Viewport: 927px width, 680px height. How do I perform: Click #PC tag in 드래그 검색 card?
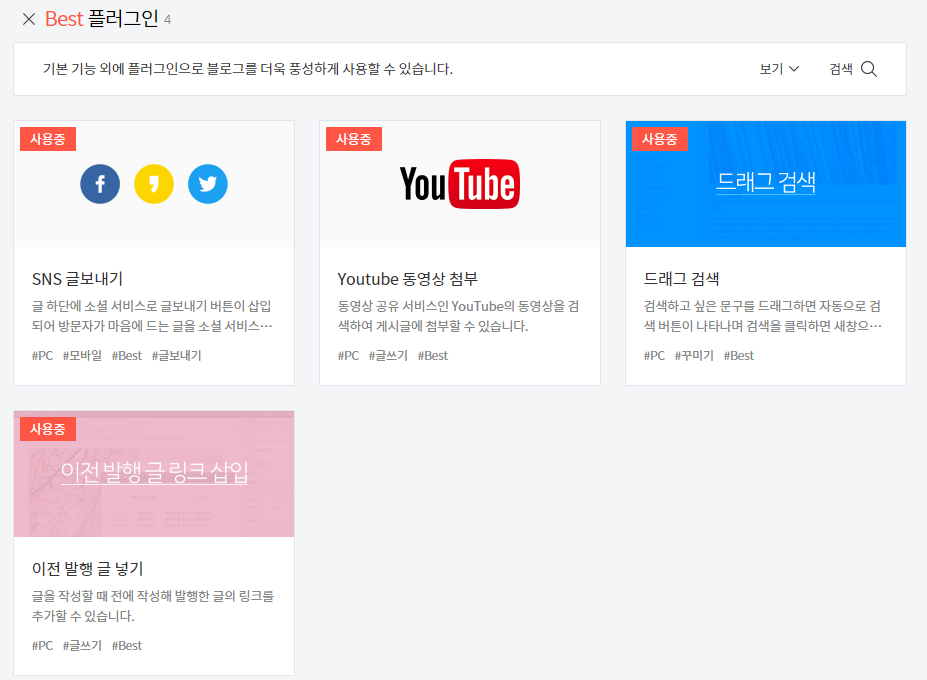[x=654, y=355]
